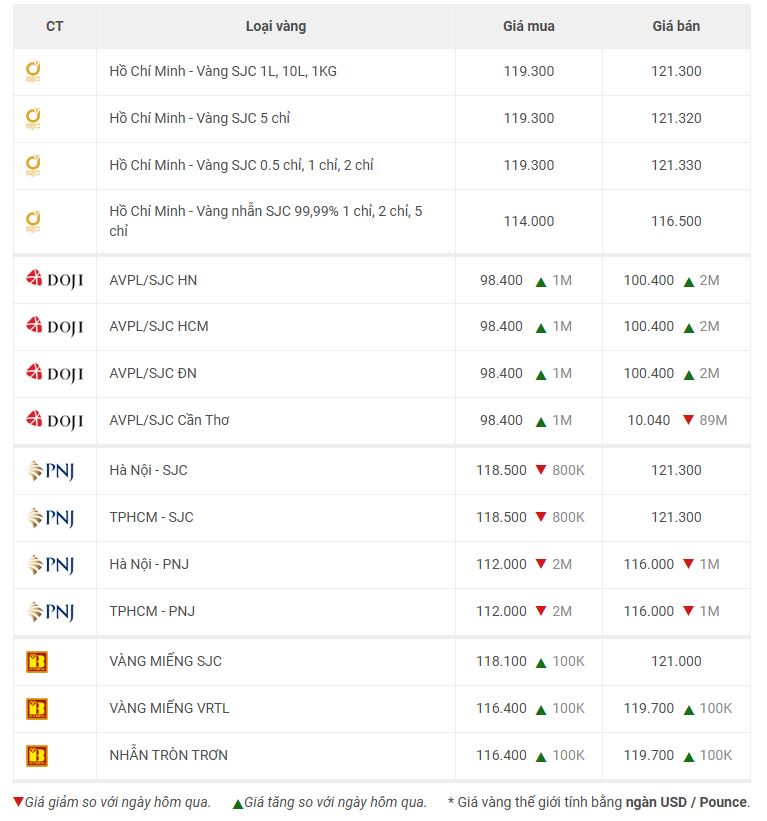
Task: Select VÀNG MIẾNG VRTL gold type
Action: coord(169,708)
